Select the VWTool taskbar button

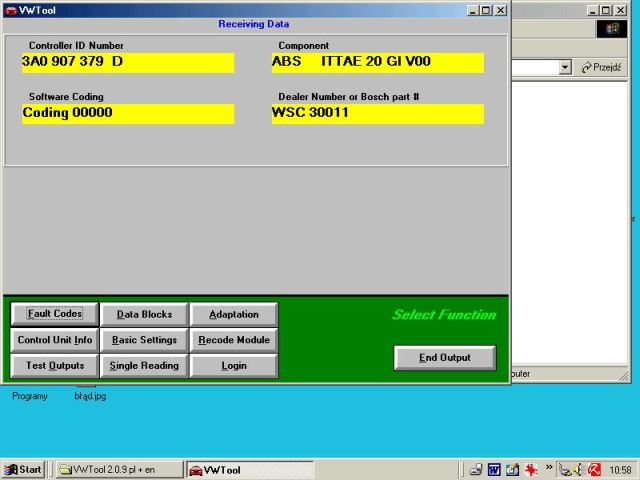coord(250,470)
